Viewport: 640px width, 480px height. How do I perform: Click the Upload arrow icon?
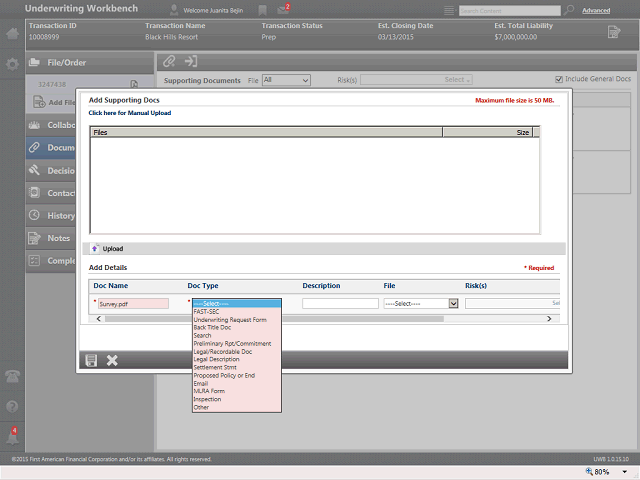95,249
